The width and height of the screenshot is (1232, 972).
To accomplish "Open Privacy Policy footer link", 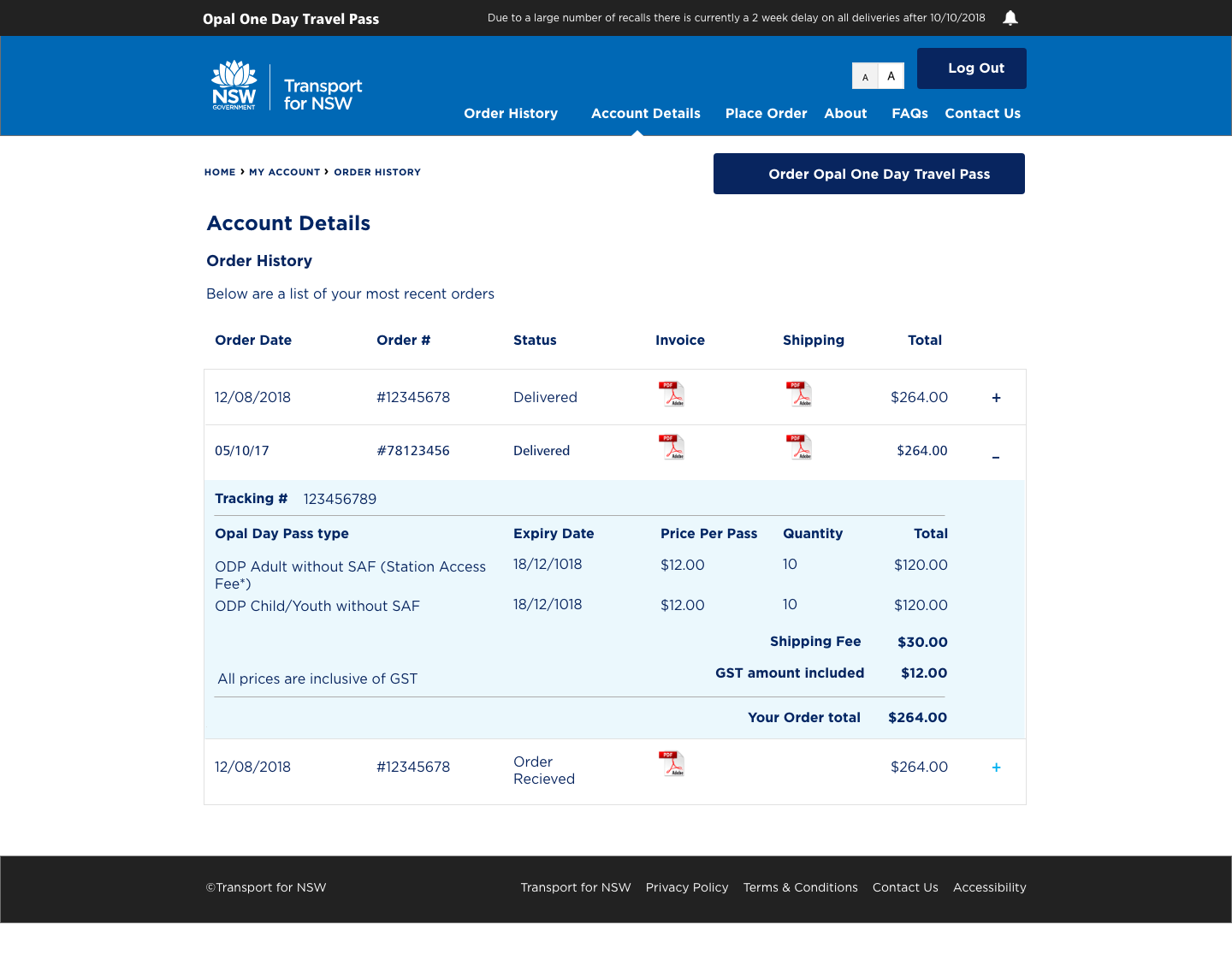I will [687, 887].
